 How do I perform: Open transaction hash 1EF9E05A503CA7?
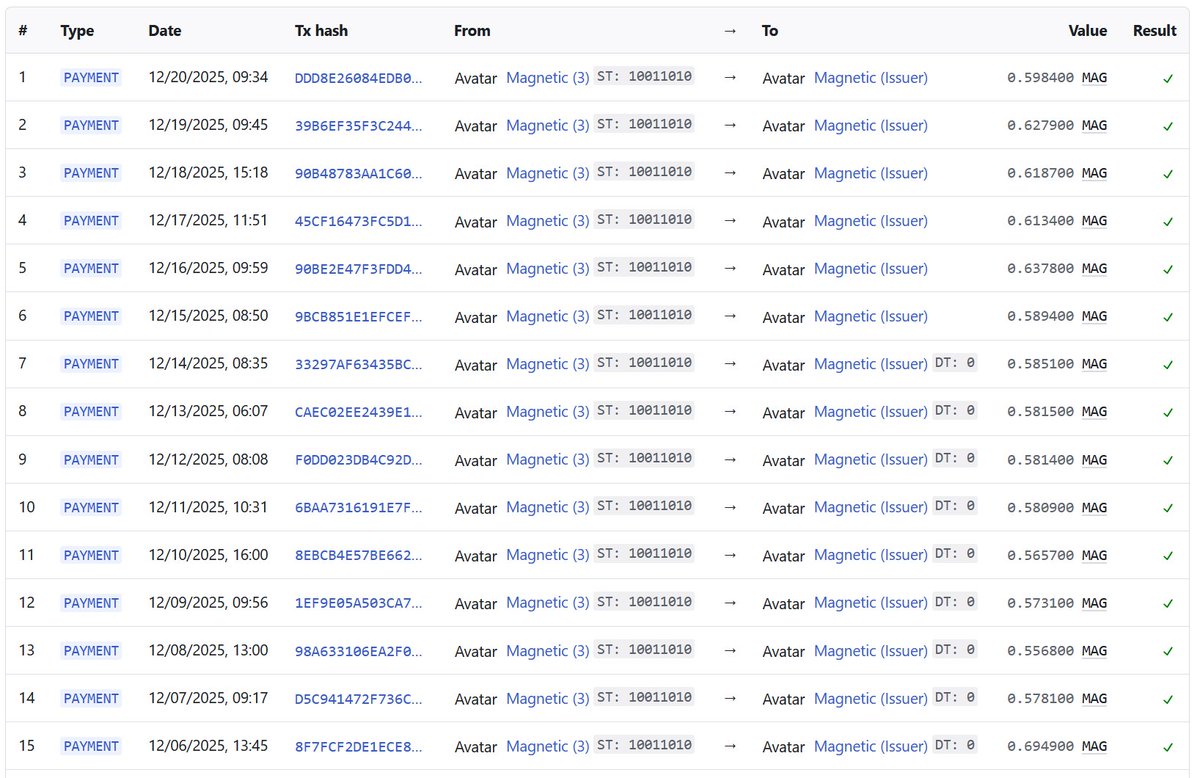click(x=358, y=603)
